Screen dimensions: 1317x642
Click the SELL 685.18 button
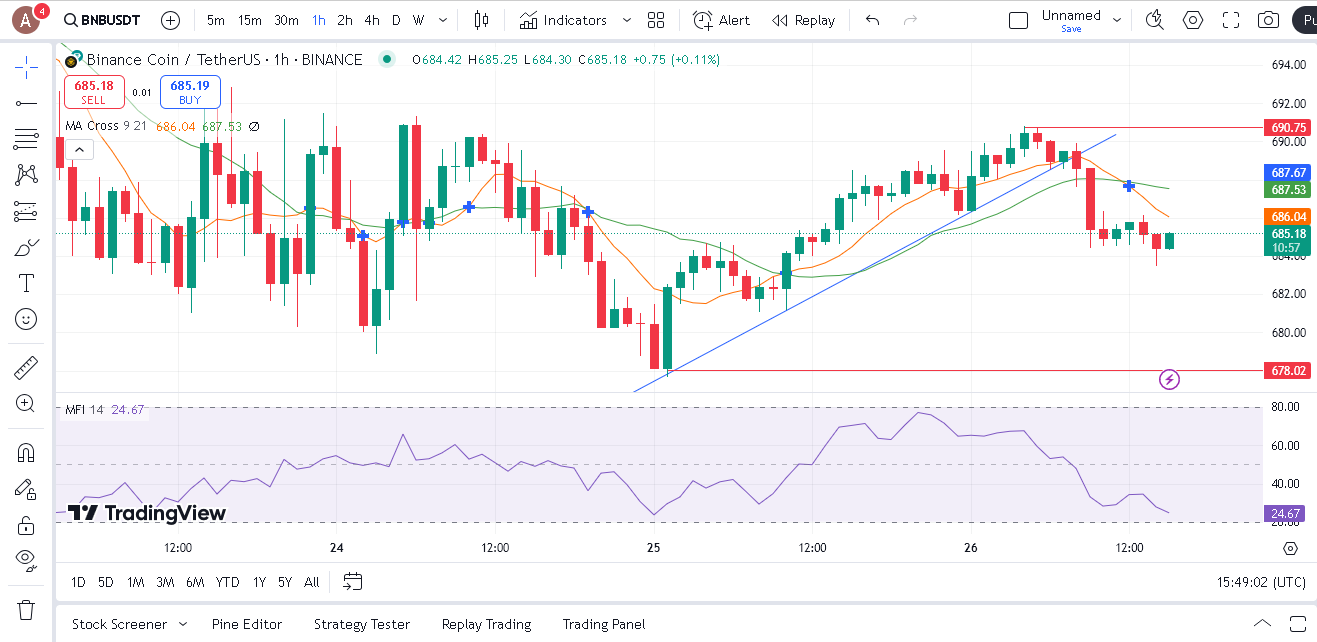click(x=94, y=92)
